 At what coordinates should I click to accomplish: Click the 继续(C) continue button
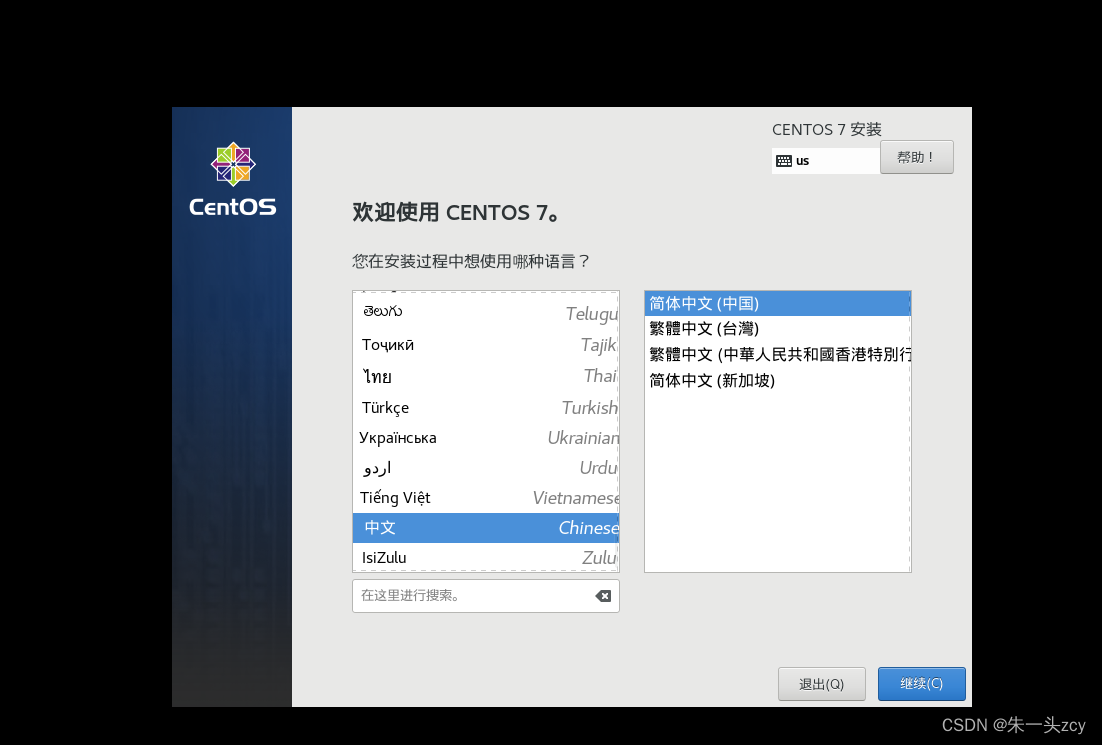point(920,684)
